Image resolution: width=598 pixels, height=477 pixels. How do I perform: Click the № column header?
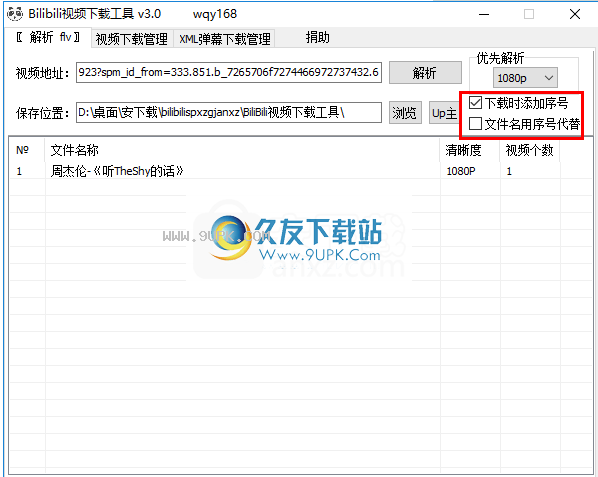pyautogui.click(x=27, y=150)
